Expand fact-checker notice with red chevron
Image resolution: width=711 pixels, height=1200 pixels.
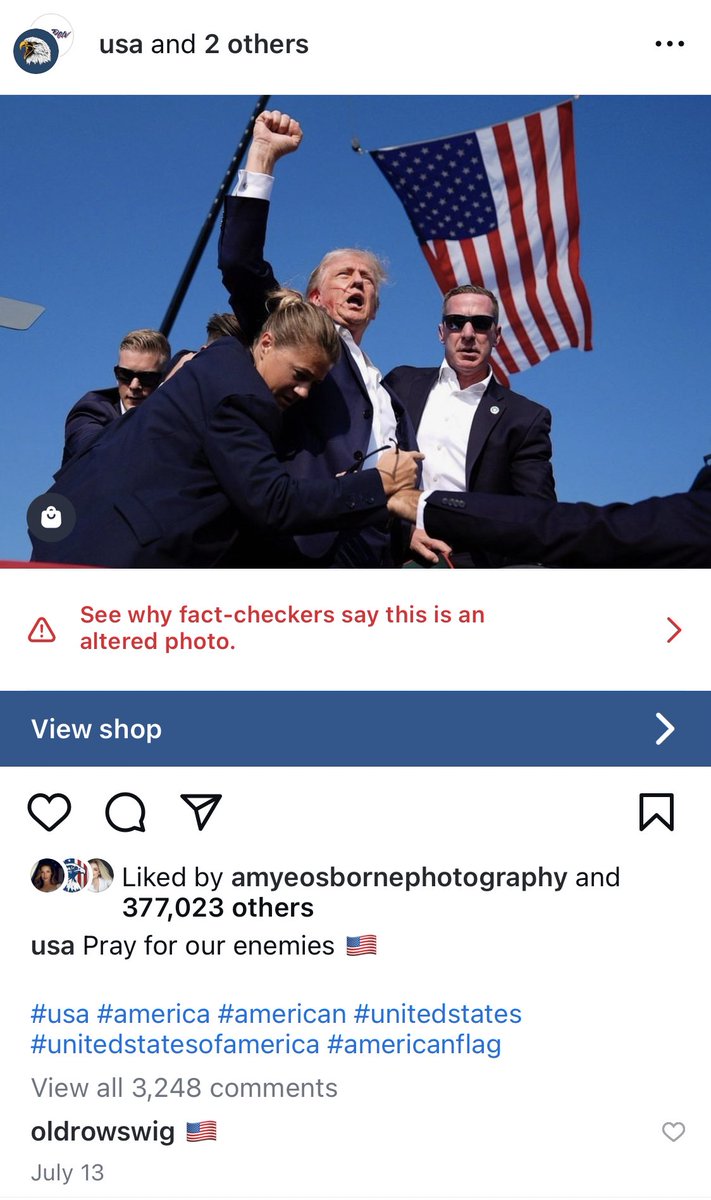(674, 629)
